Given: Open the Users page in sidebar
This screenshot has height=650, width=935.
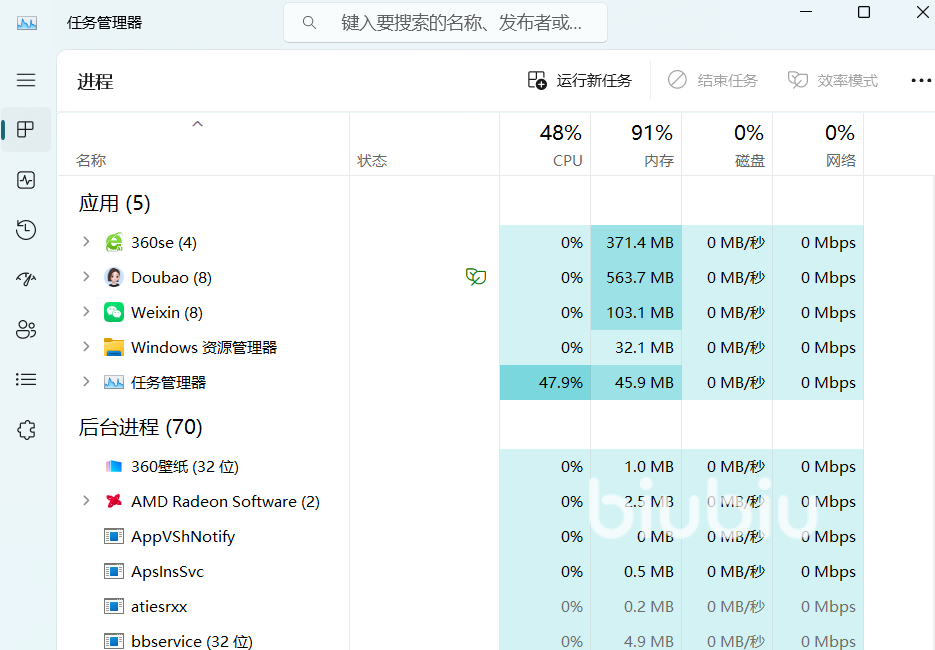Looking at the screenshot, I should point(26,329).
